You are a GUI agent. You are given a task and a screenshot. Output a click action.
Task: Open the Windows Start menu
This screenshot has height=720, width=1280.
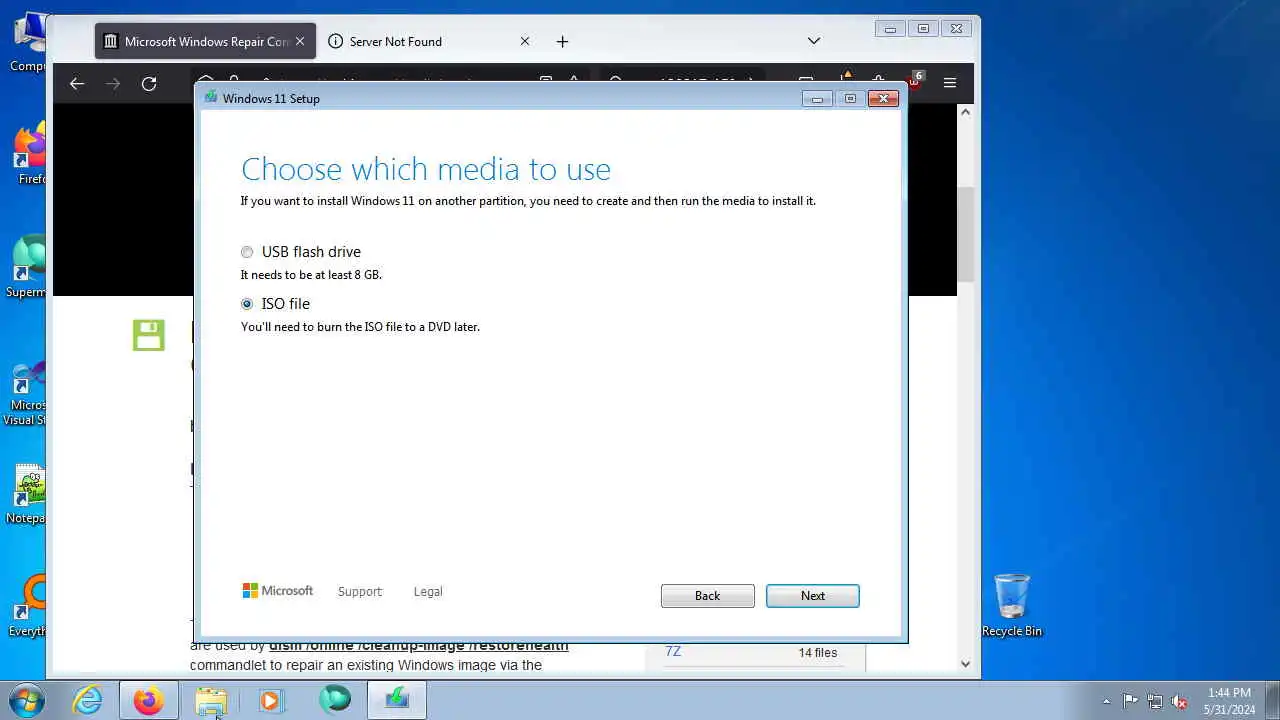coord(27,700)
